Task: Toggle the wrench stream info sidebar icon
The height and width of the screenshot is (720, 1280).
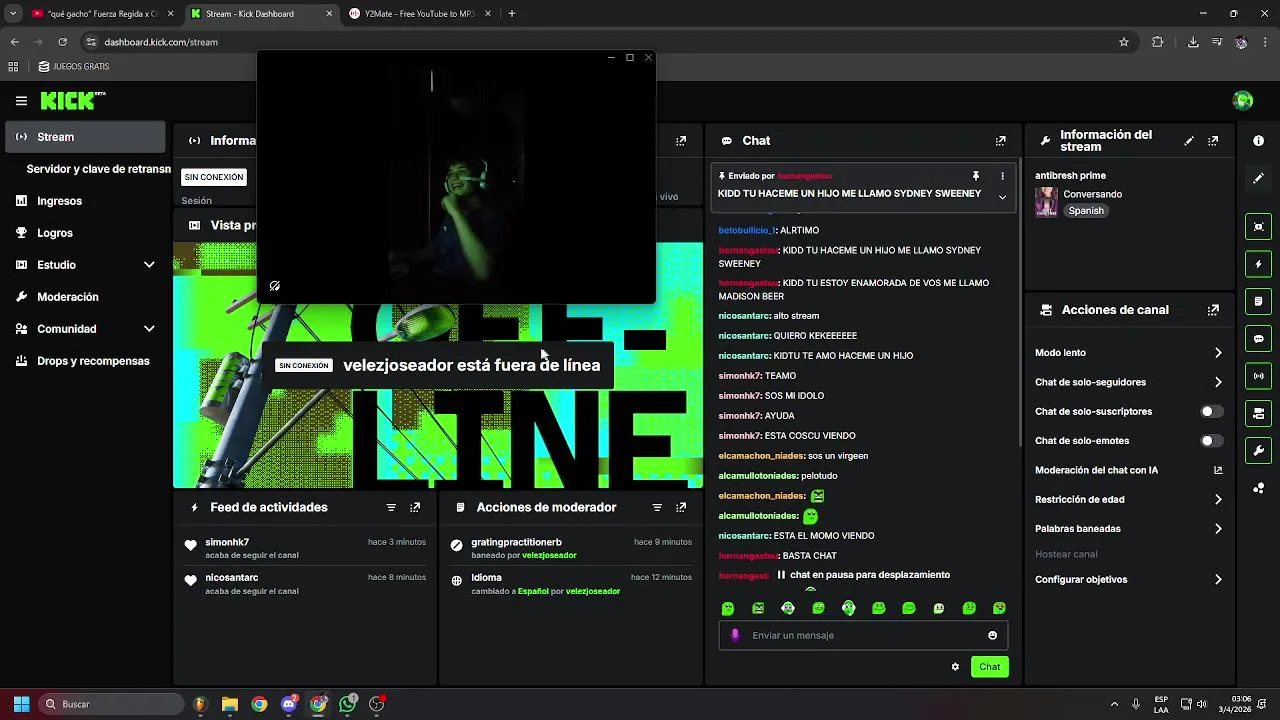Action: [x=1258, y=450]
